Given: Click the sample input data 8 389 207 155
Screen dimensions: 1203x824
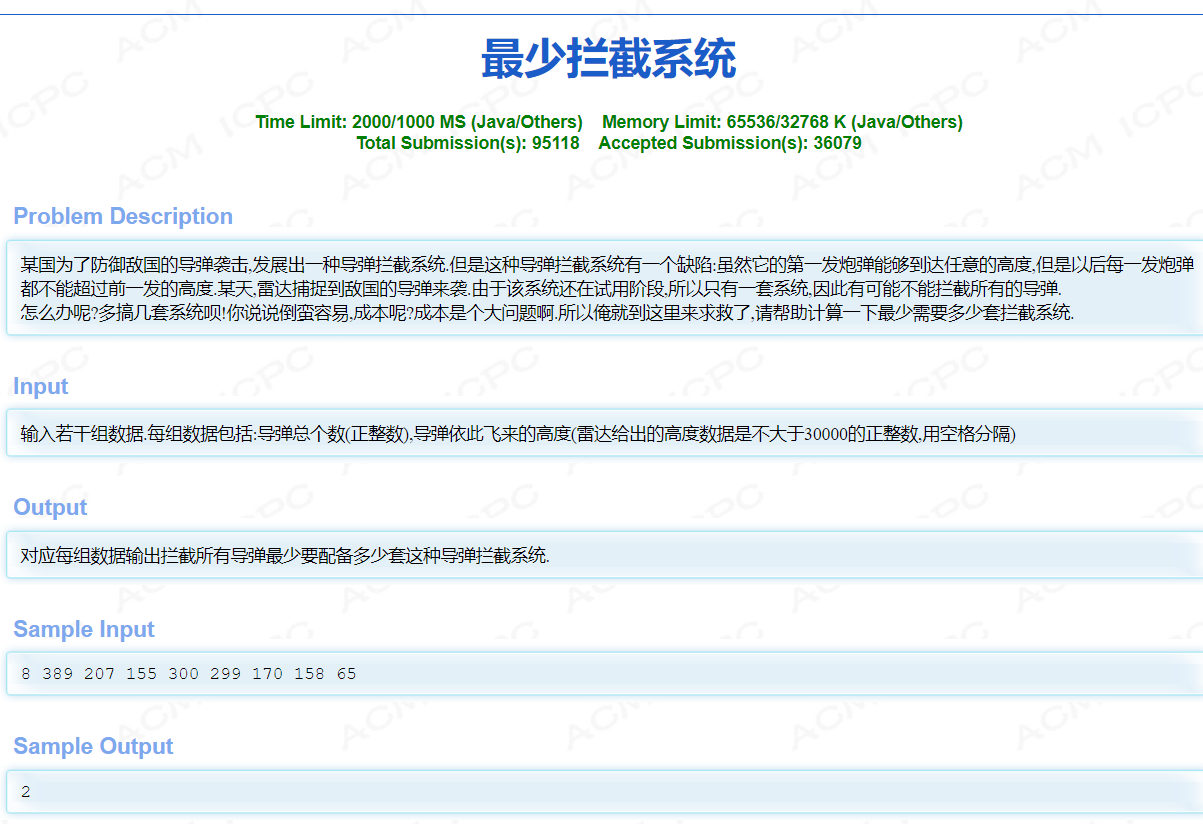Looking at the screenshot, I should (188, 674).
